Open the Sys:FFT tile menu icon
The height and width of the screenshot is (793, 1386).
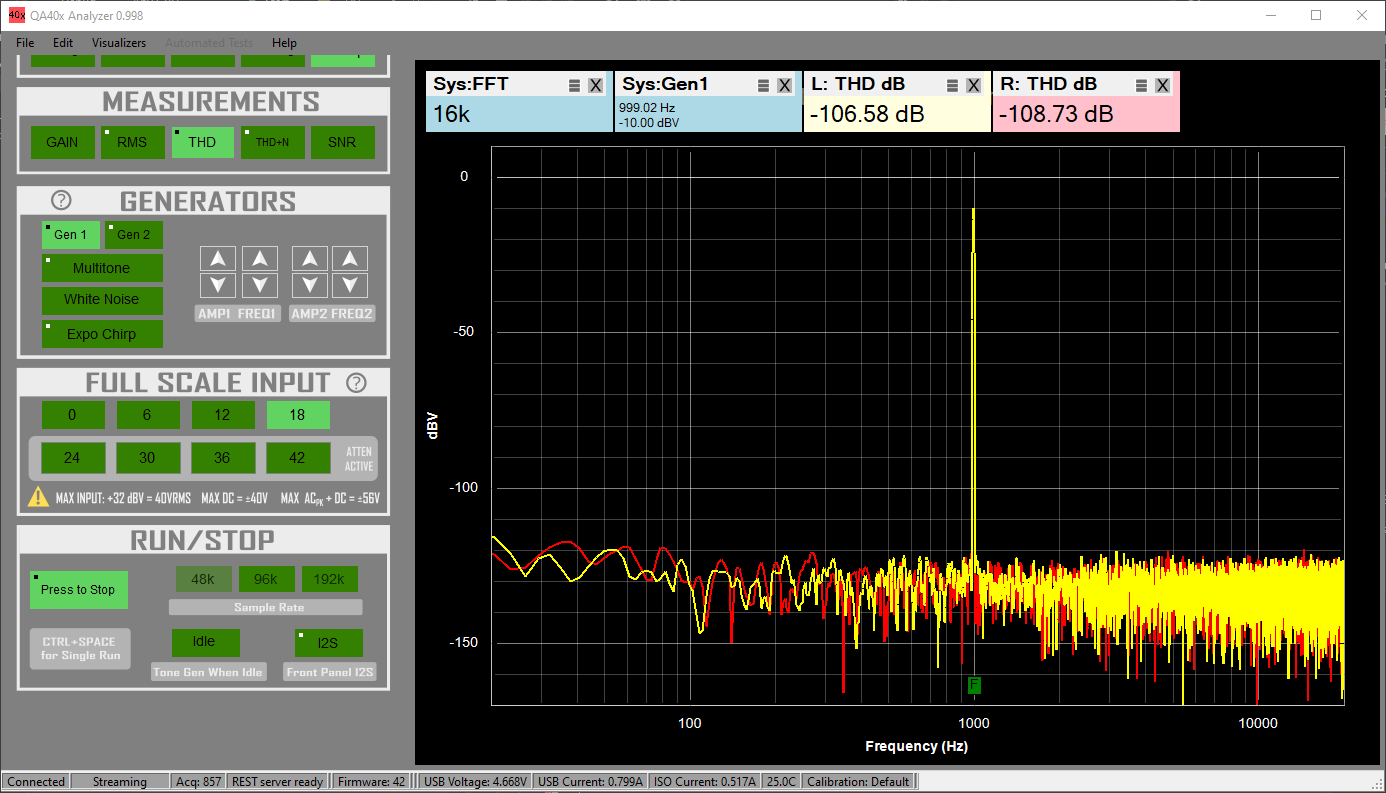[x=574, y=86]
